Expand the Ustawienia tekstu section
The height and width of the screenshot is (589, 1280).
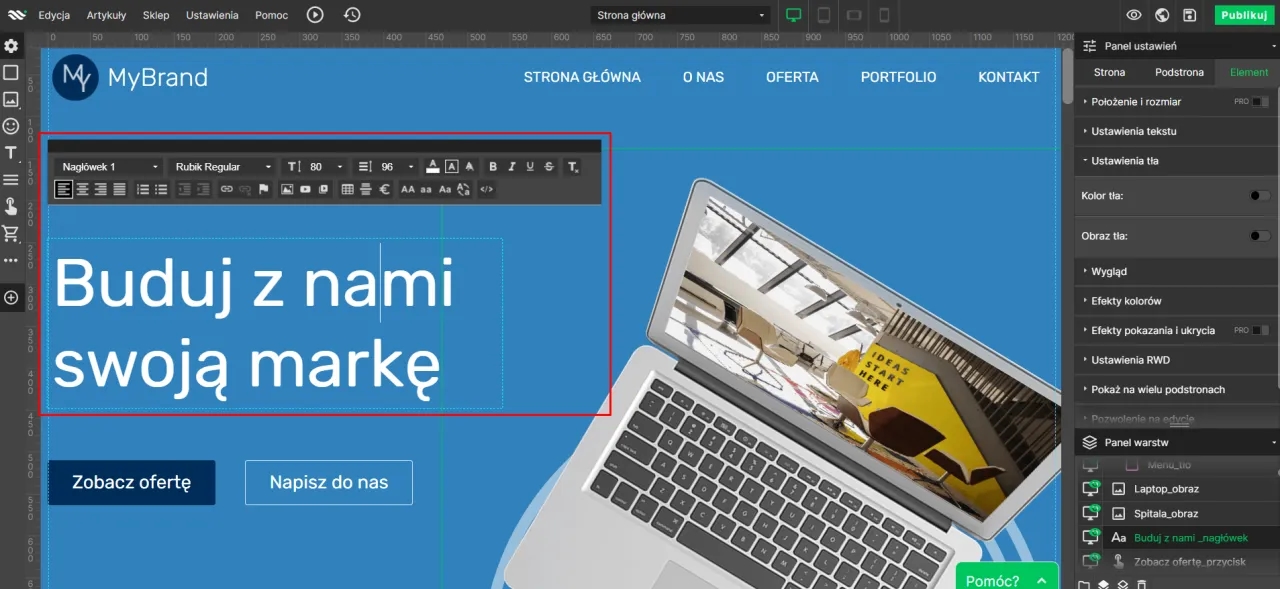pos(1133,131)
